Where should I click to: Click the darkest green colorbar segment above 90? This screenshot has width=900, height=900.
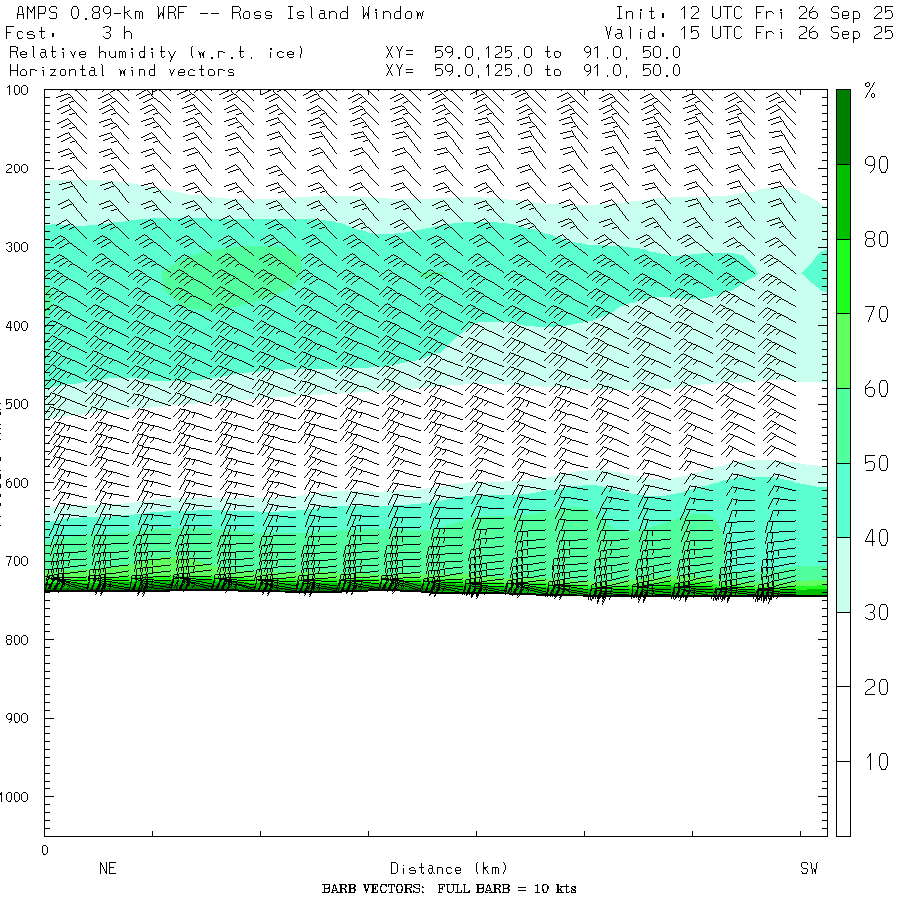(x=843, y=127)
